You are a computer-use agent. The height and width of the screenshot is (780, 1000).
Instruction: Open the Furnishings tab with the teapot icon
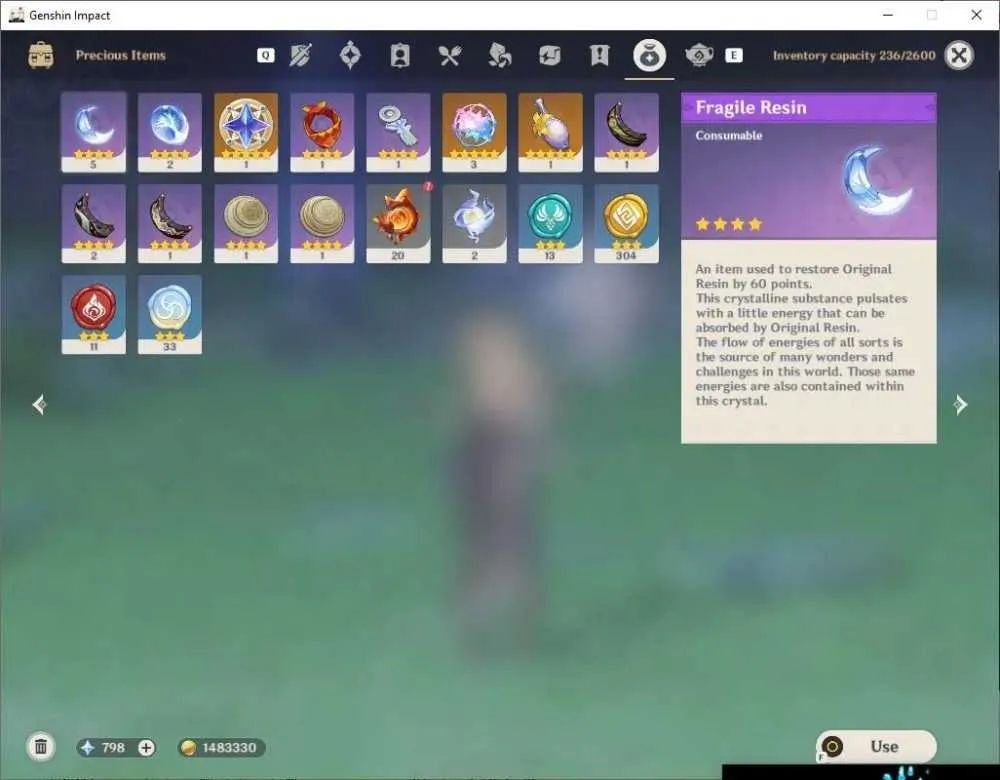(699, 55)
